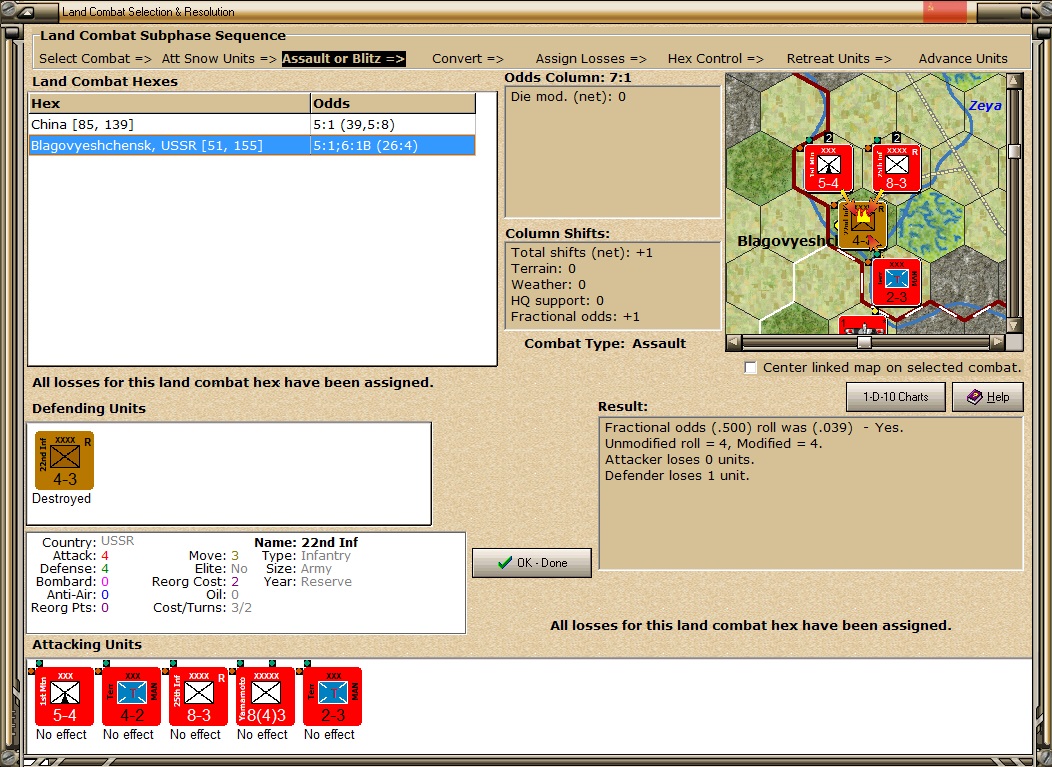Viewport: 1052px width, 767px height.
Task: Click the Att Snow Units subphase label
Action: [x=219, y=58]
